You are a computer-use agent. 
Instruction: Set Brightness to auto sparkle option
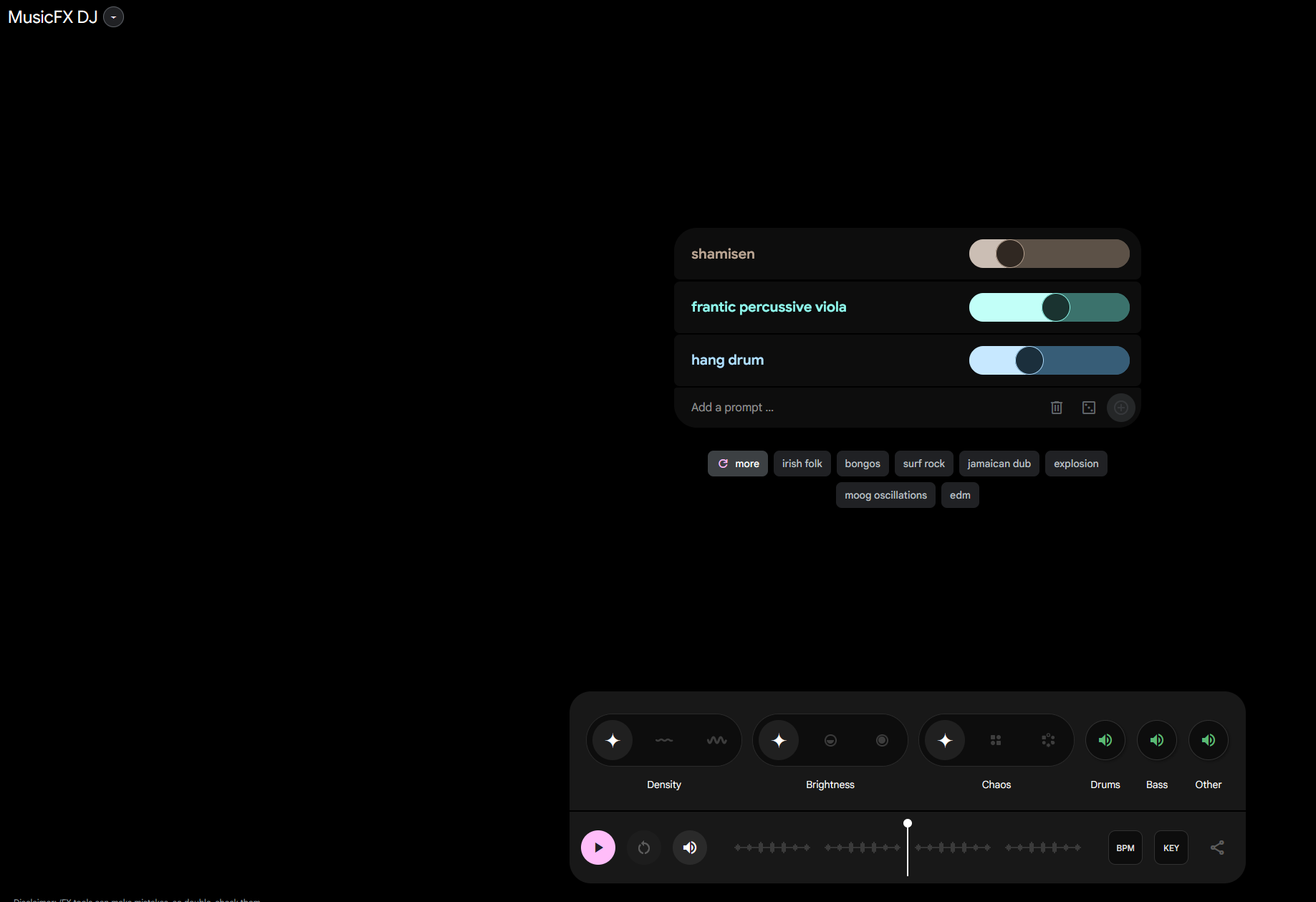(779, 740)
